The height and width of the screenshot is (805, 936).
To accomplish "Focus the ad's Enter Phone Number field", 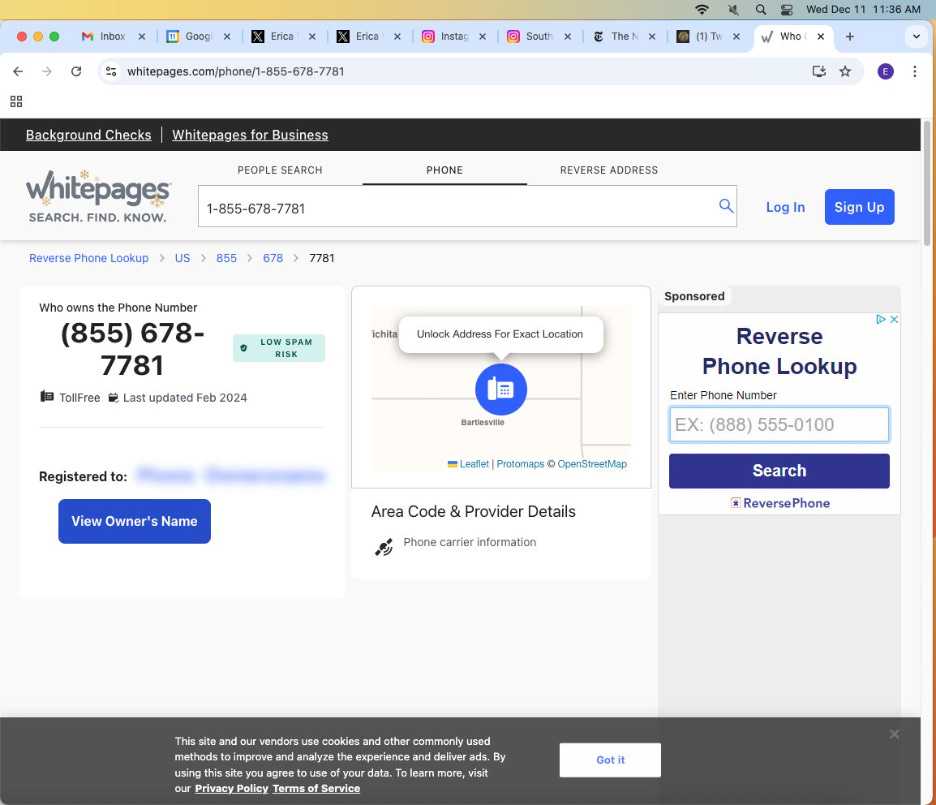I will [779, 424].
